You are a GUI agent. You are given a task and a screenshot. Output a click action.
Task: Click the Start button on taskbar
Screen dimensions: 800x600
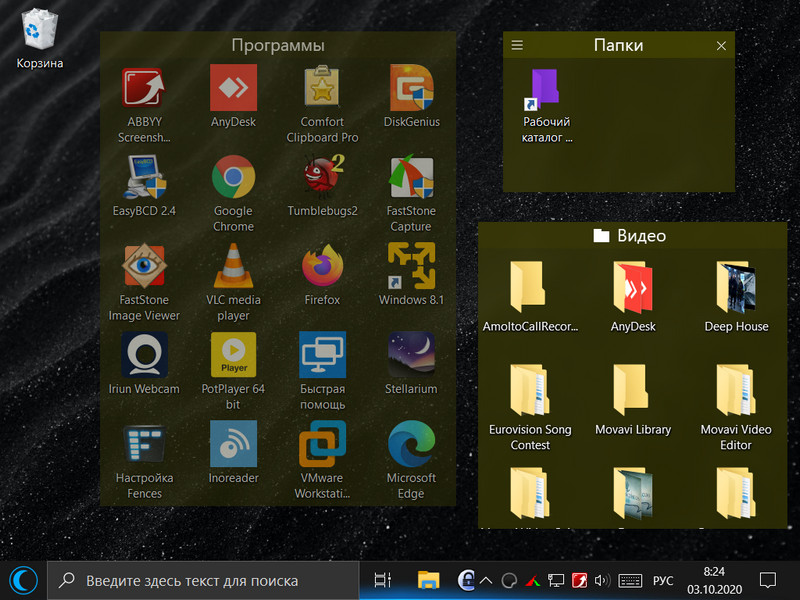click(23, 581)
